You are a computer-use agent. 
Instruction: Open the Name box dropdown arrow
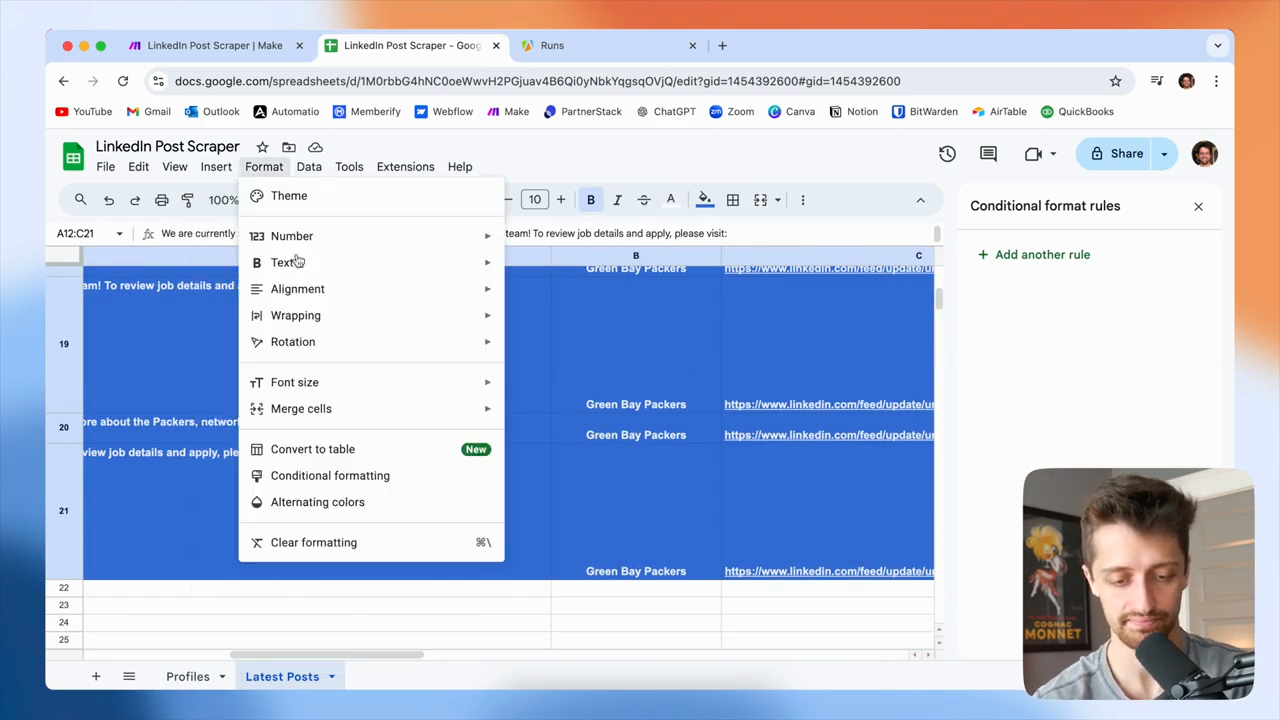119,234
